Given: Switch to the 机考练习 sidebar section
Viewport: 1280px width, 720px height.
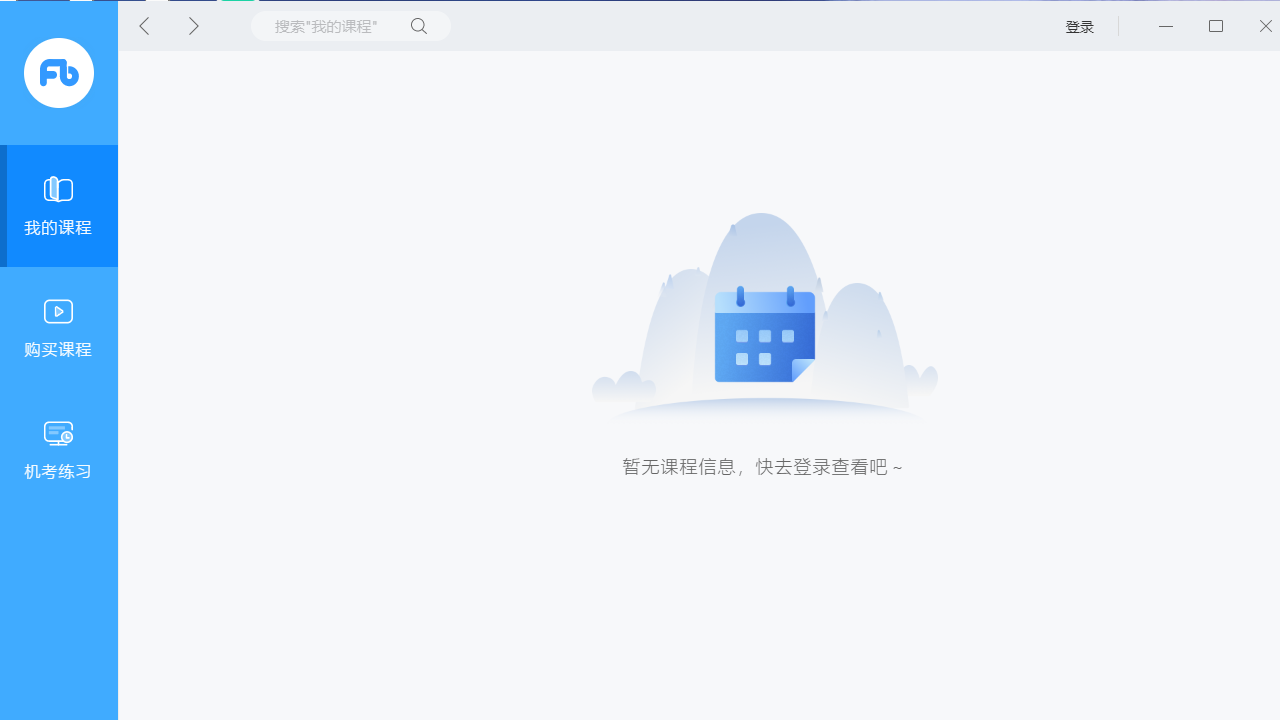Looking at the screenshot, I should [x=58, y=450].
